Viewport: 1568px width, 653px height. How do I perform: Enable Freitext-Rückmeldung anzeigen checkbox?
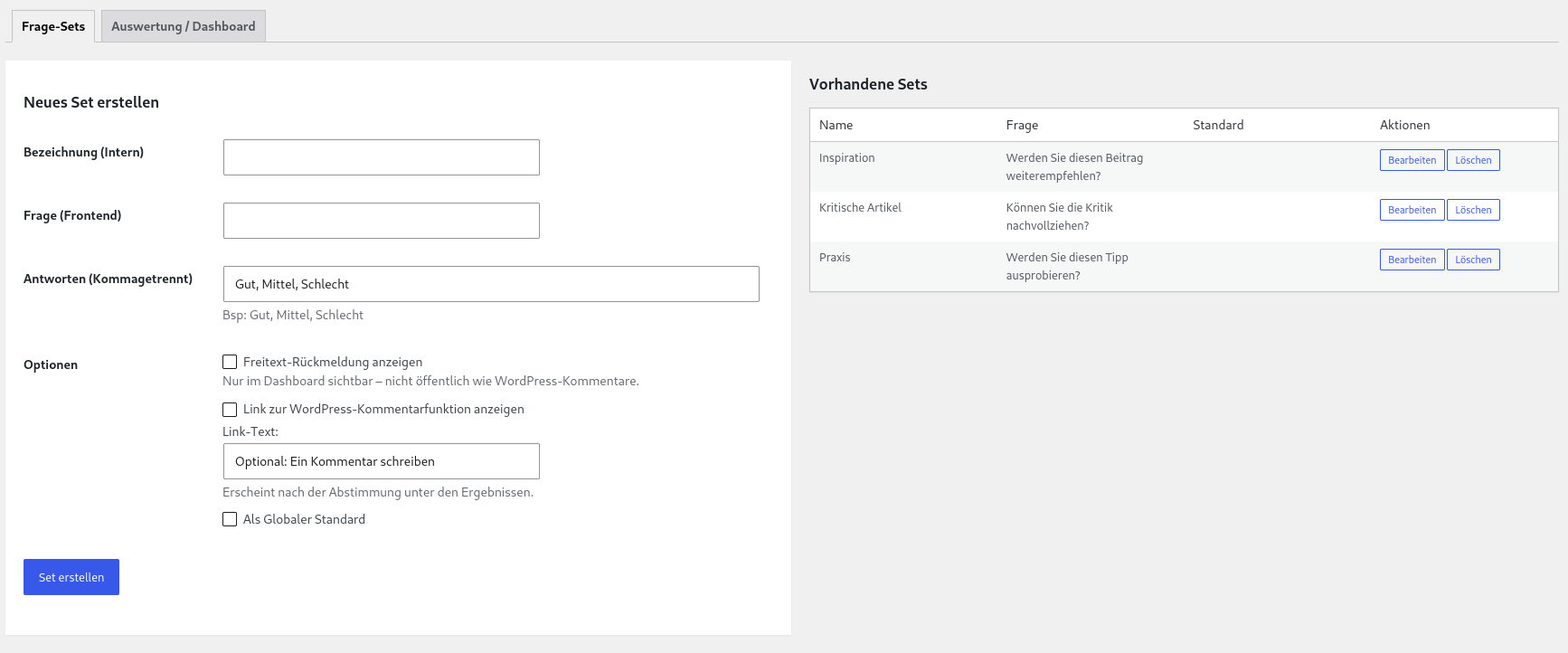(x=230, y=362)
